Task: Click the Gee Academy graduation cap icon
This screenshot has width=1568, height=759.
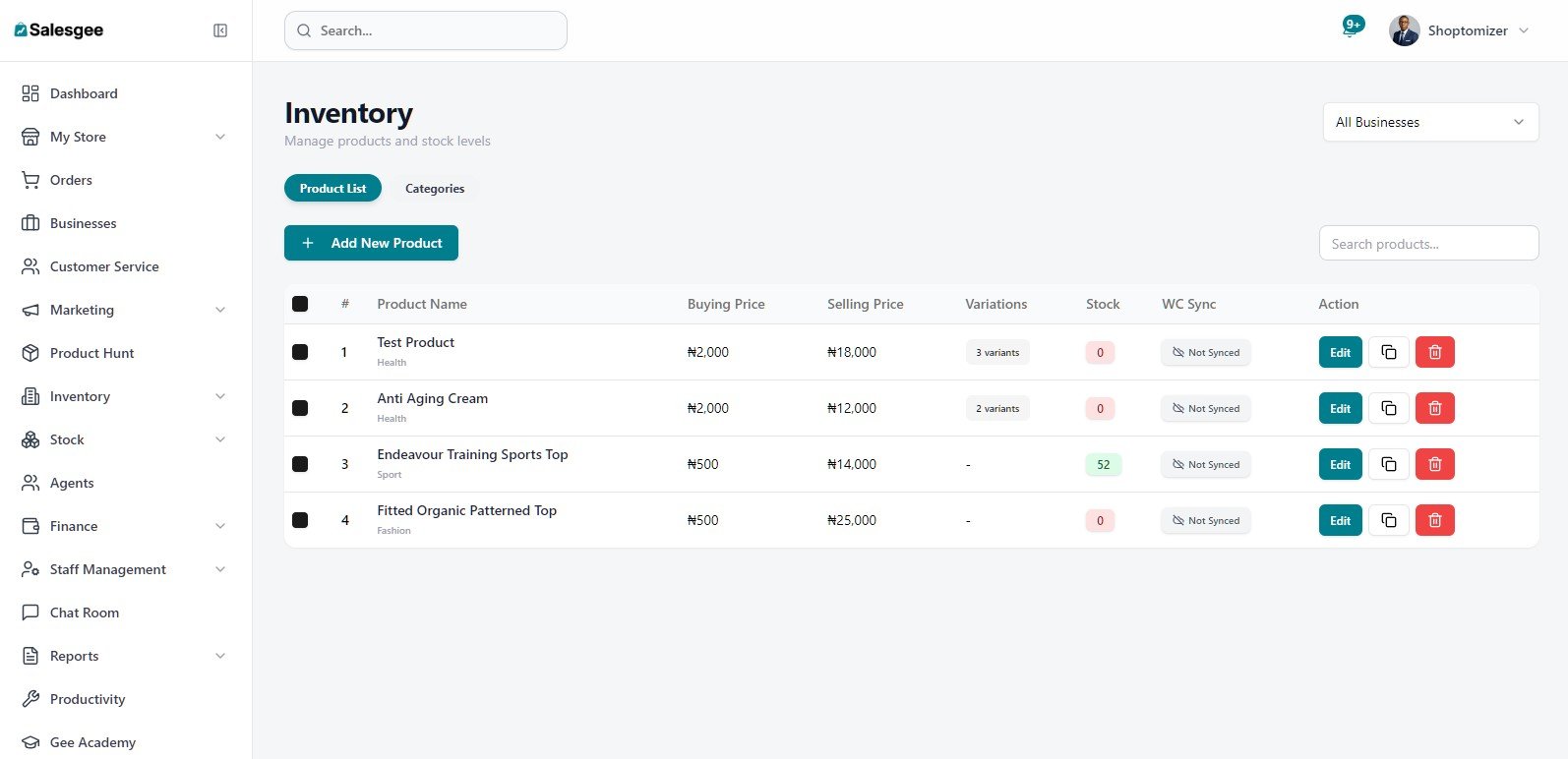Action: click(30, 742)
